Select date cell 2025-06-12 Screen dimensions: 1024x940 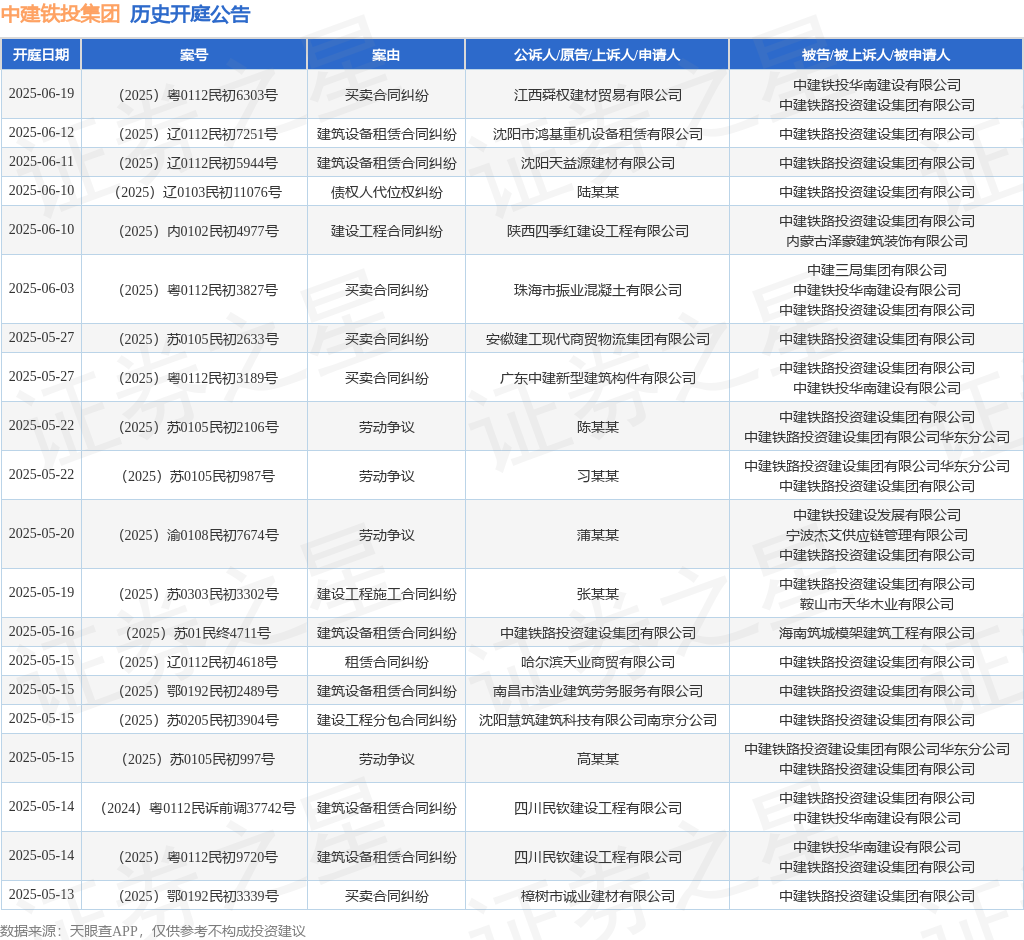[x=41, y=133]
